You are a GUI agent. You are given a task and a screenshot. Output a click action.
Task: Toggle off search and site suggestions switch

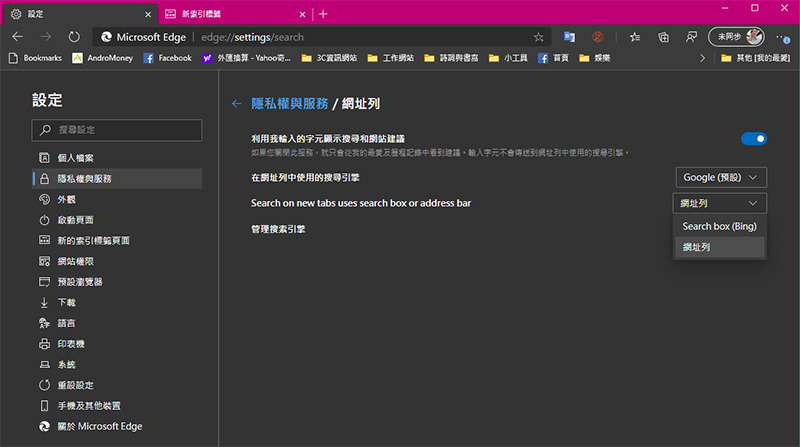click(753, 139)
